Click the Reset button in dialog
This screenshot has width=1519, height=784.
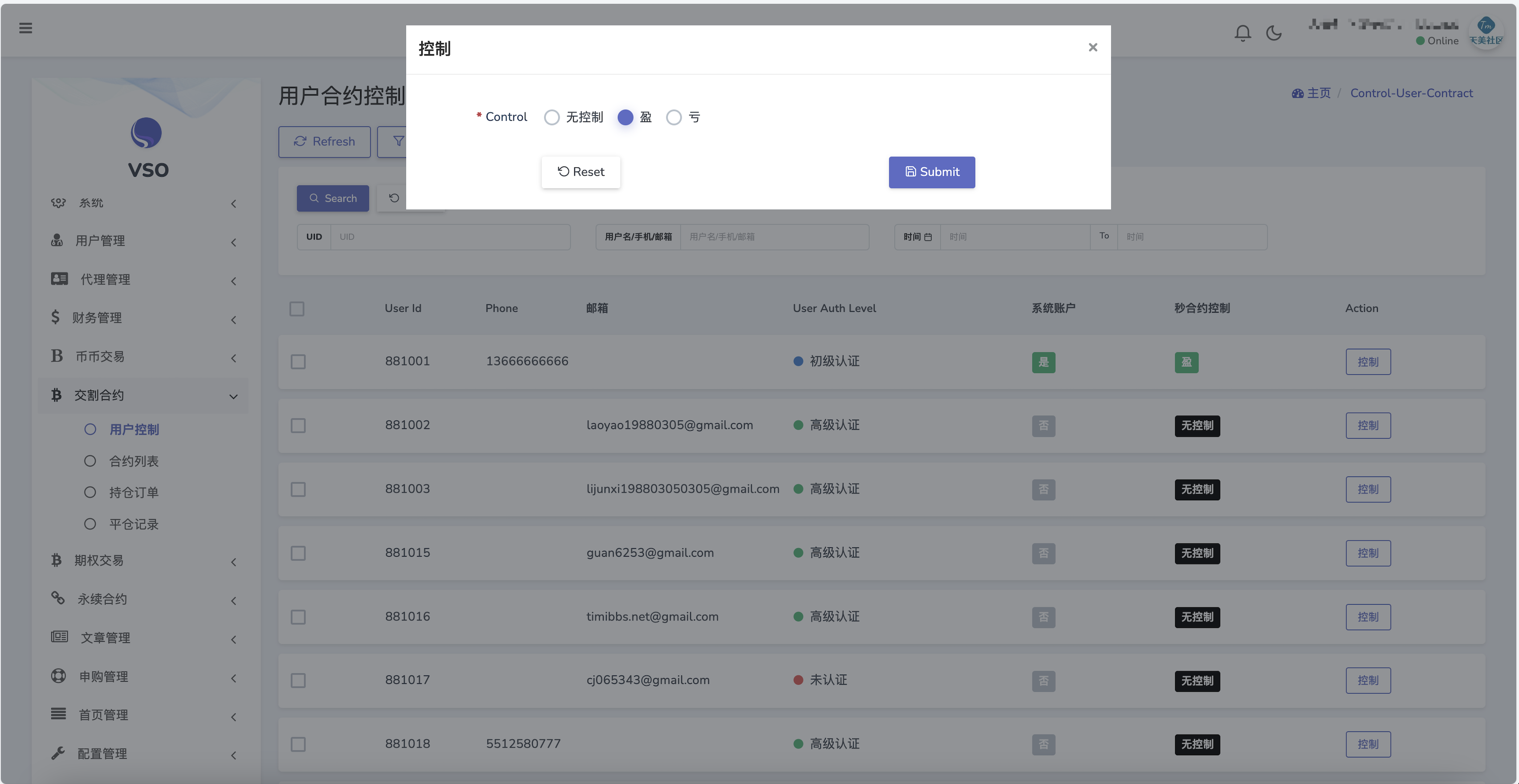580,172
